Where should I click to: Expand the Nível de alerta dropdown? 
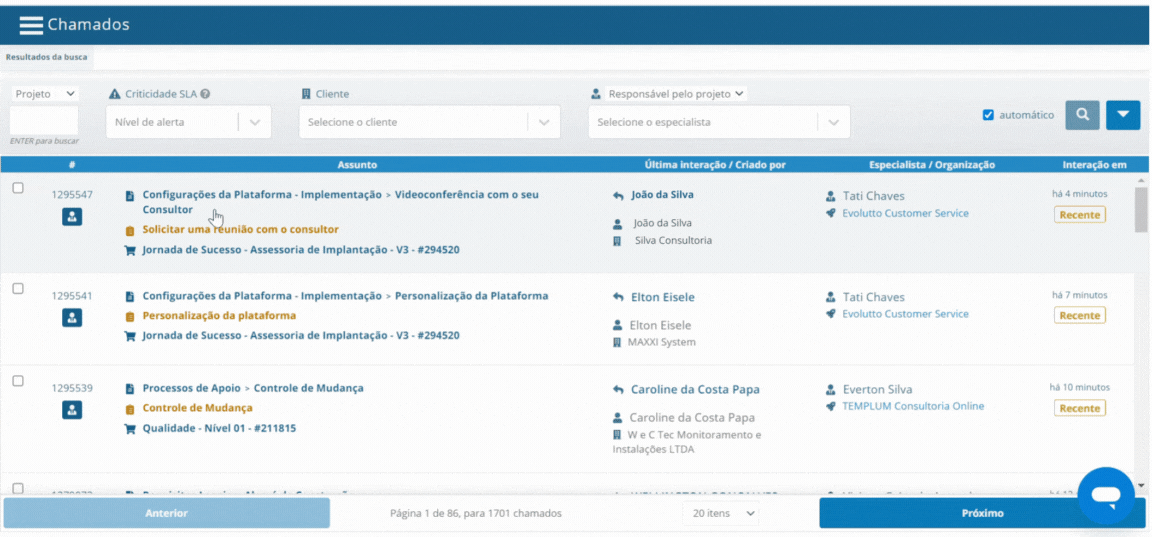point(254,122)
